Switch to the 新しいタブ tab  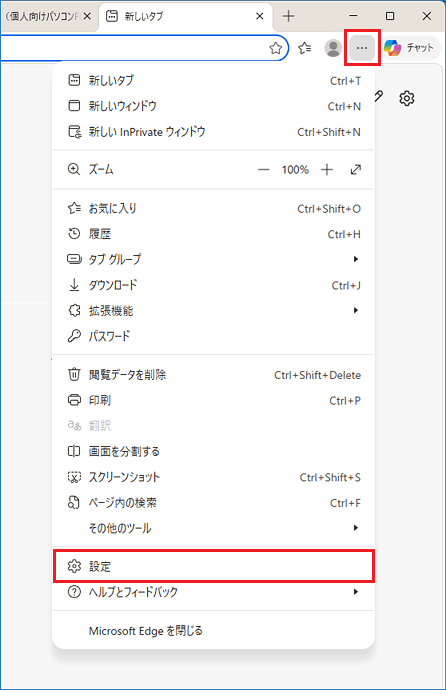coord(185,16)
